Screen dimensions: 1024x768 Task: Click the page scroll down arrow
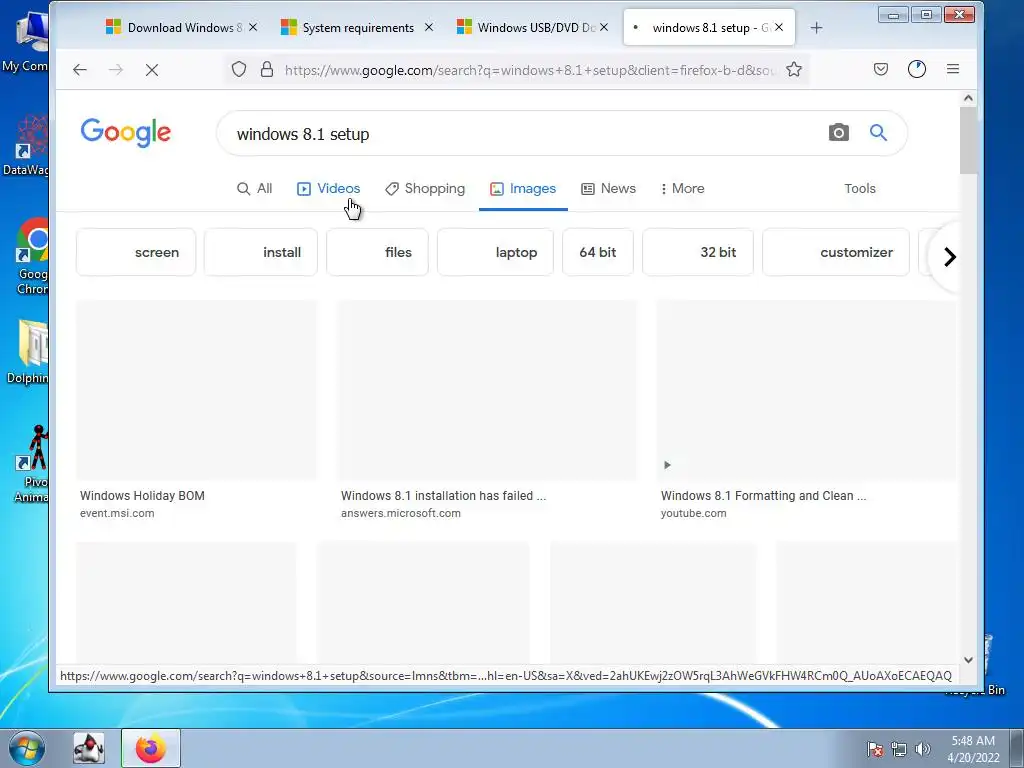coord(968,660)
